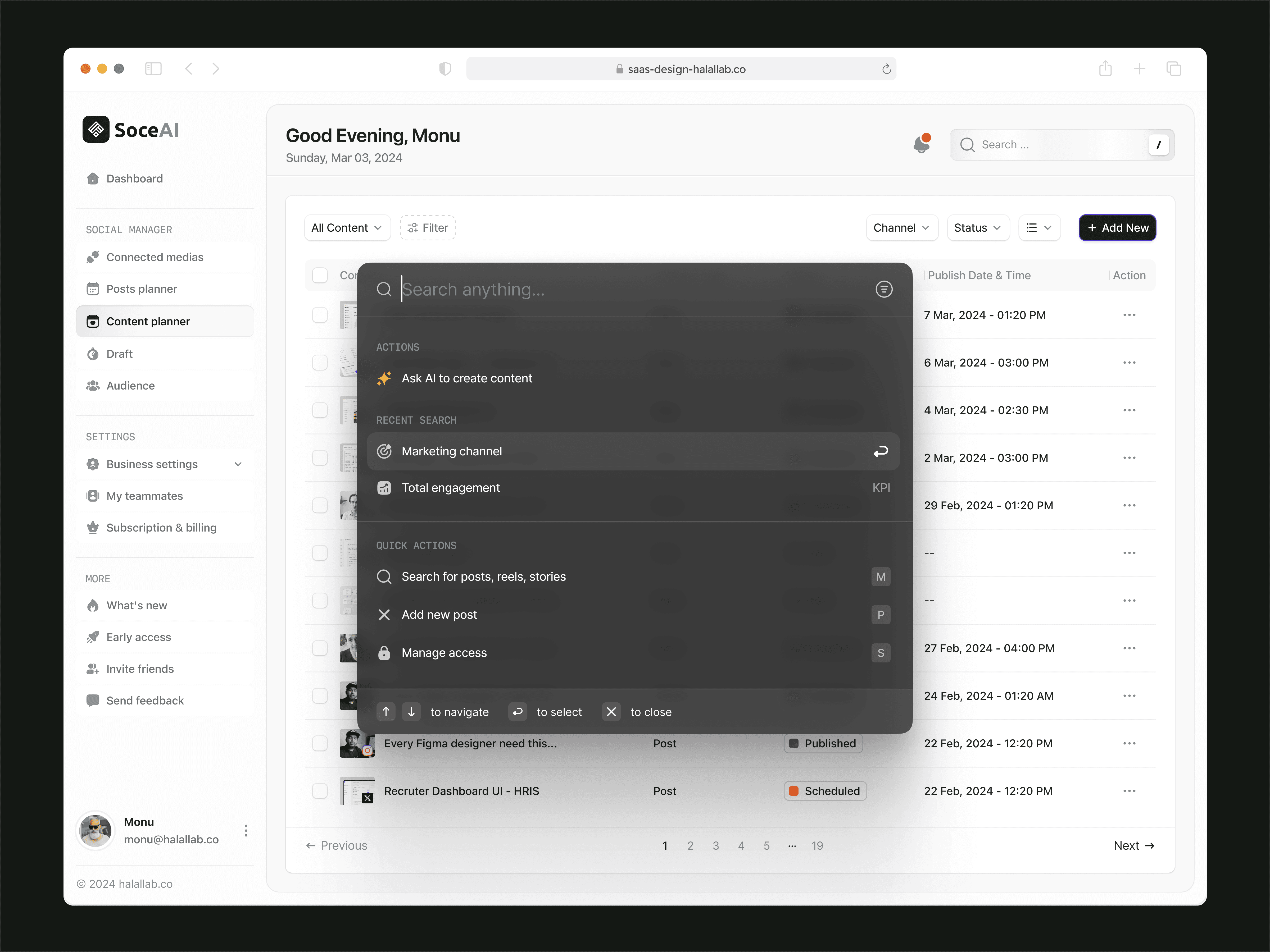The width and height of the screenshot is (1270, 952).
Task: Reload the page via address bar icon
Action: click(886, 69)
